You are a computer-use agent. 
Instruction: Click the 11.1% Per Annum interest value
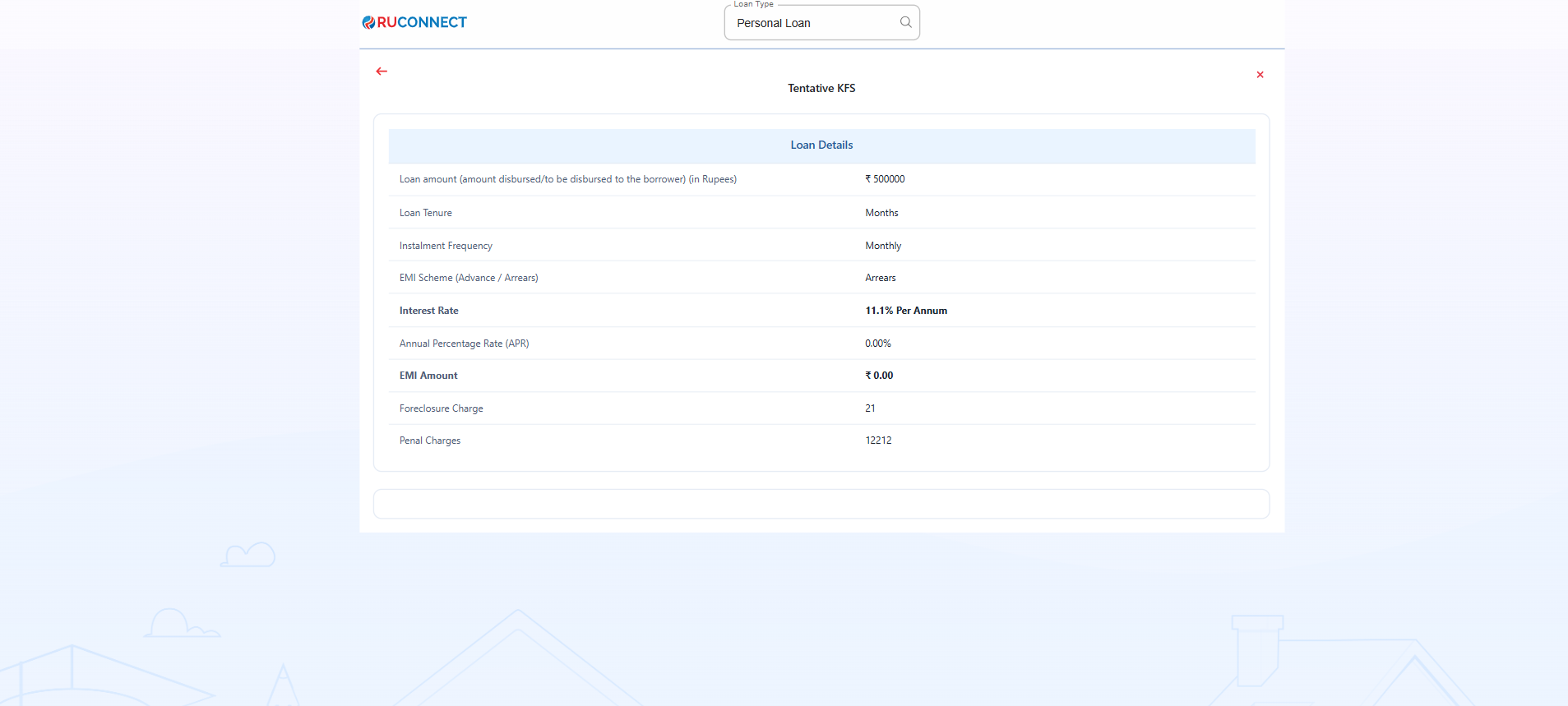point(906,311)
